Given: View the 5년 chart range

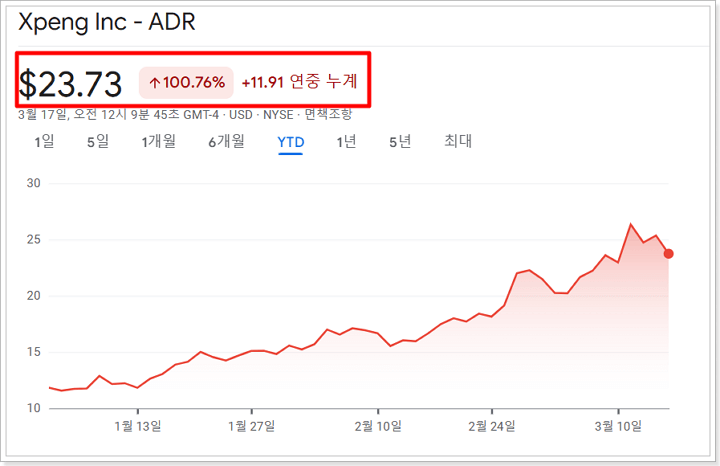Looking at the screenshot, I should (400, 141).
